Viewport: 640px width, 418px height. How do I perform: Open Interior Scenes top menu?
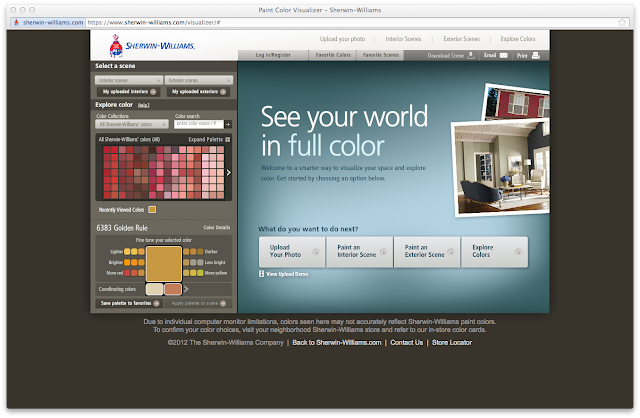[x=403, y=39]
